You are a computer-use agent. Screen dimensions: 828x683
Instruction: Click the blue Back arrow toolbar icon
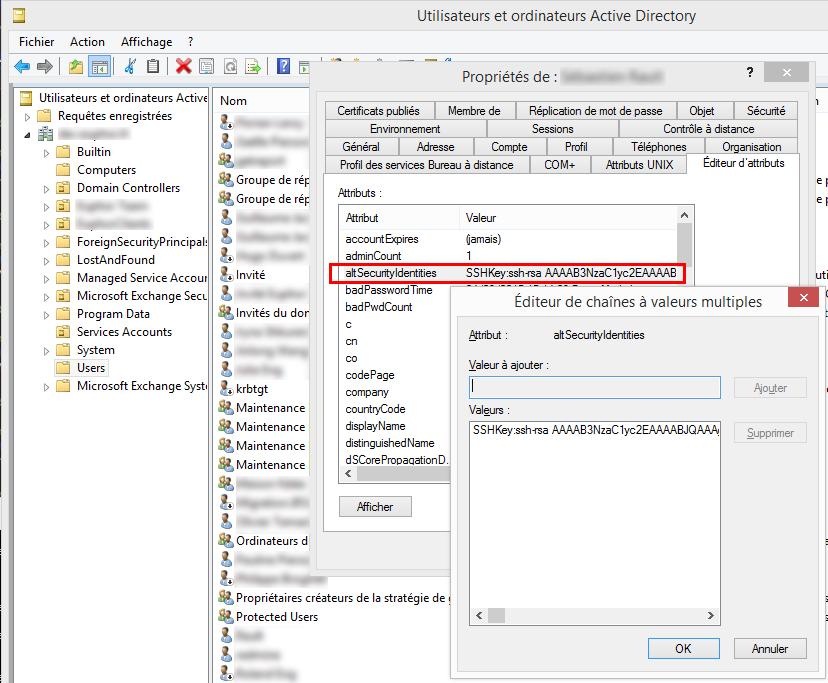click(22, 66)
